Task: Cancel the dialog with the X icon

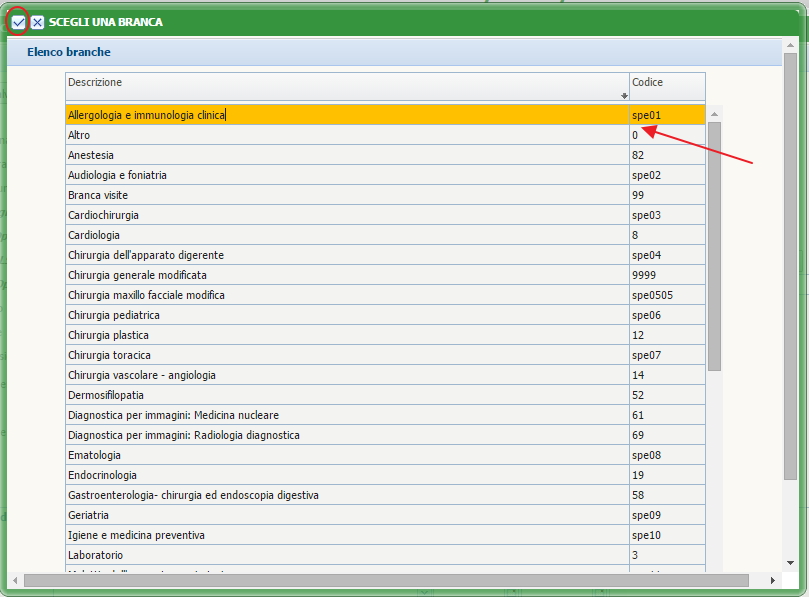Action: pyautogui.click(x=37, y=22)
